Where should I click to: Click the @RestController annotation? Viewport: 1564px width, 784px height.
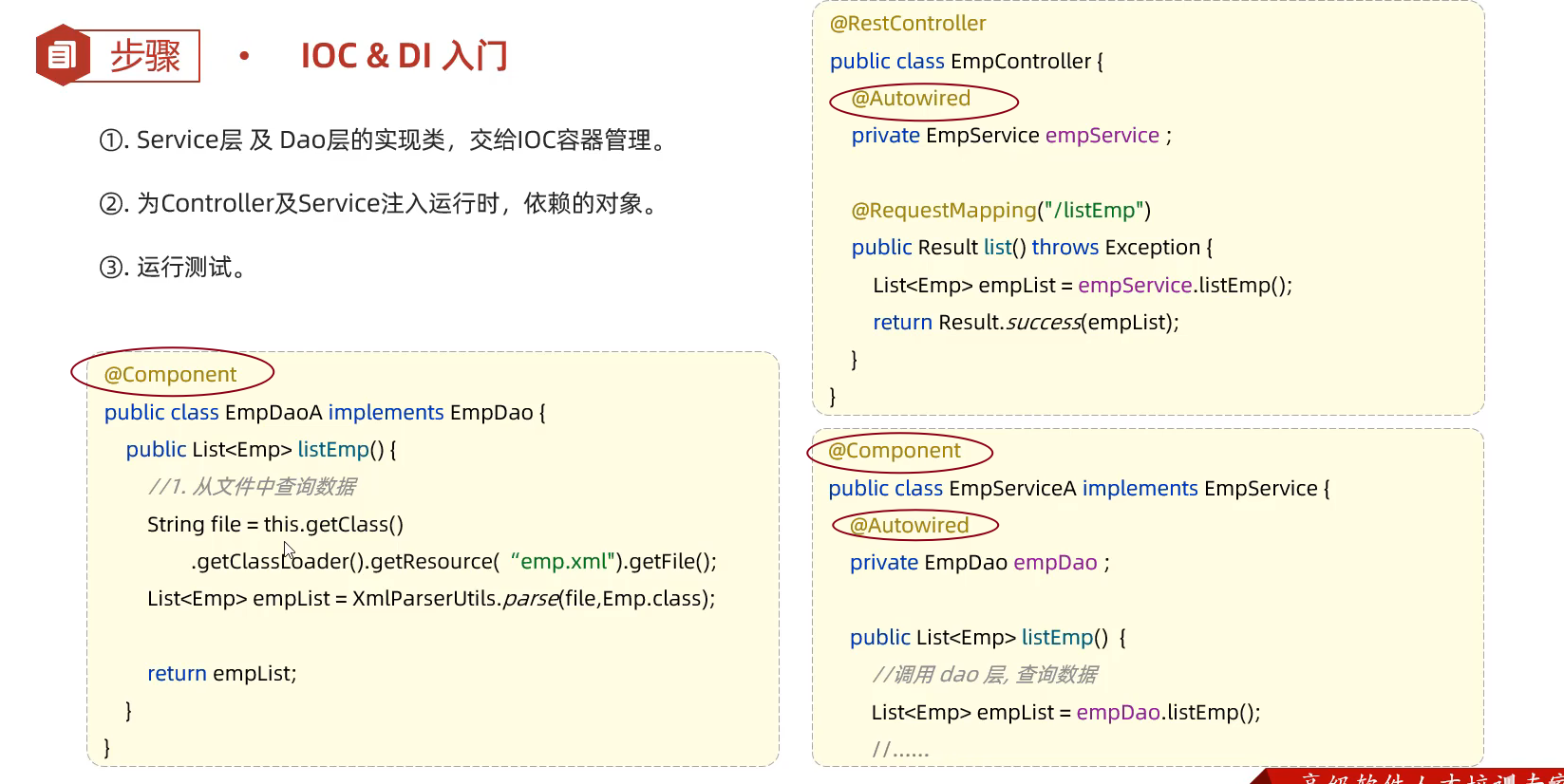click(908, 24)
